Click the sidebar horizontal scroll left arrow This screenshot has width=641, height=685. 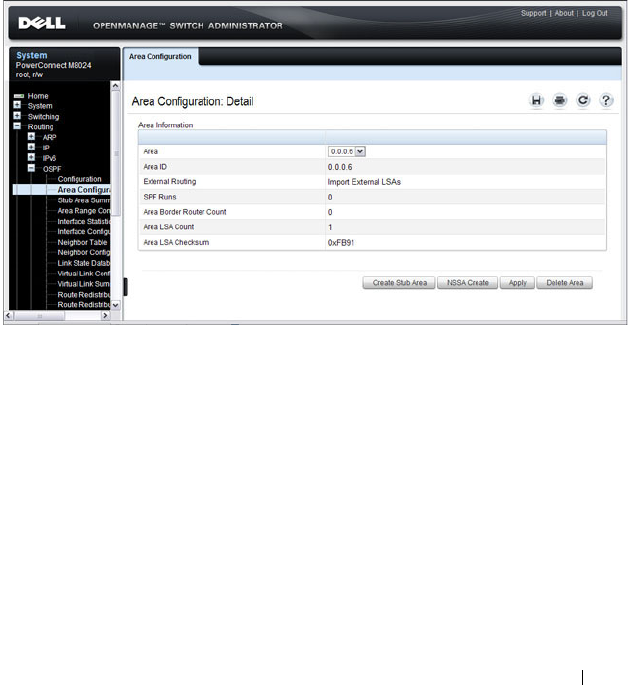coord(8,315)
